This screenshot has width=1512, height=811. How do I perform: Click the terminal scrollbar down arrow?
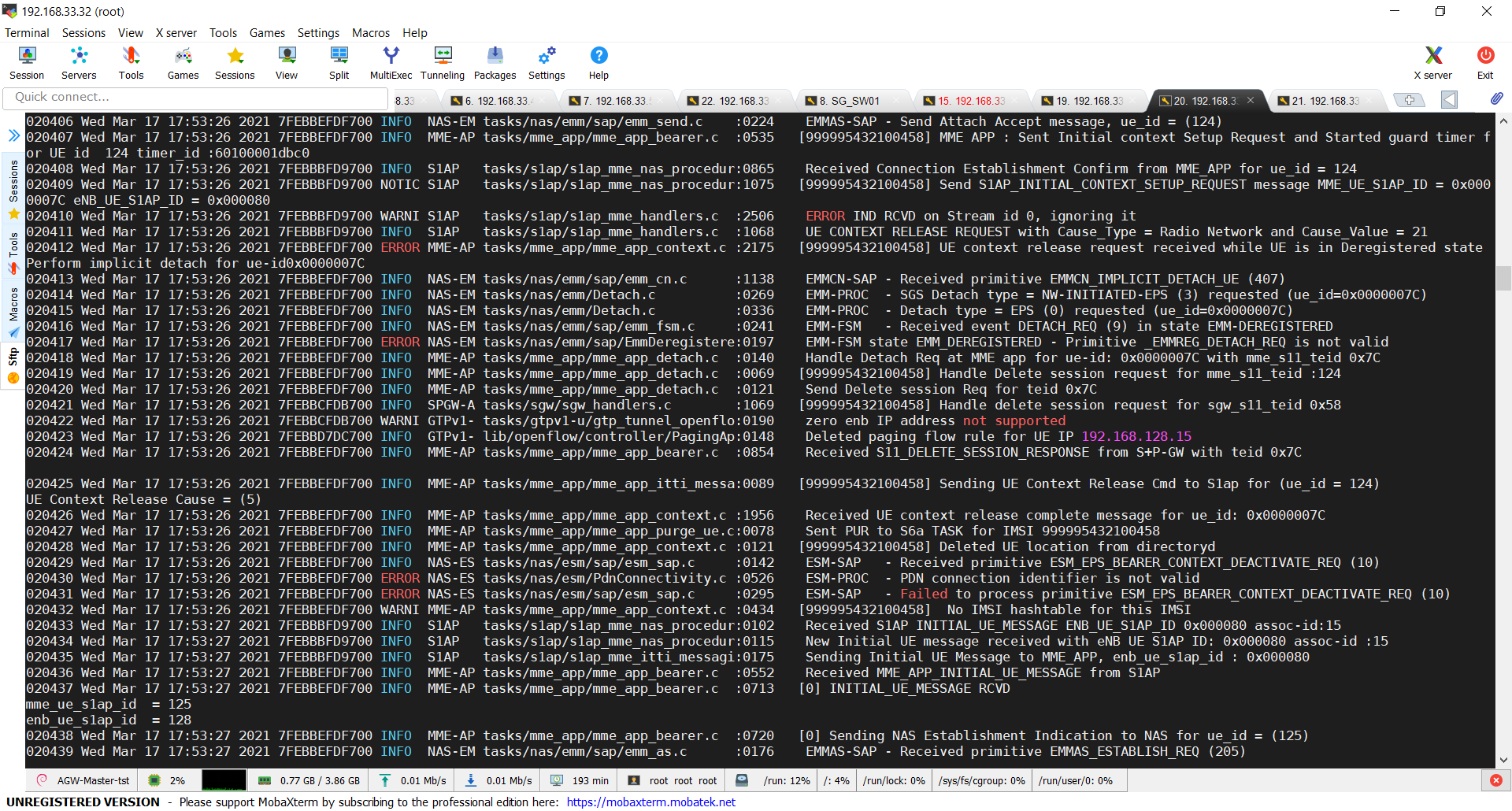click(1503, 760)
